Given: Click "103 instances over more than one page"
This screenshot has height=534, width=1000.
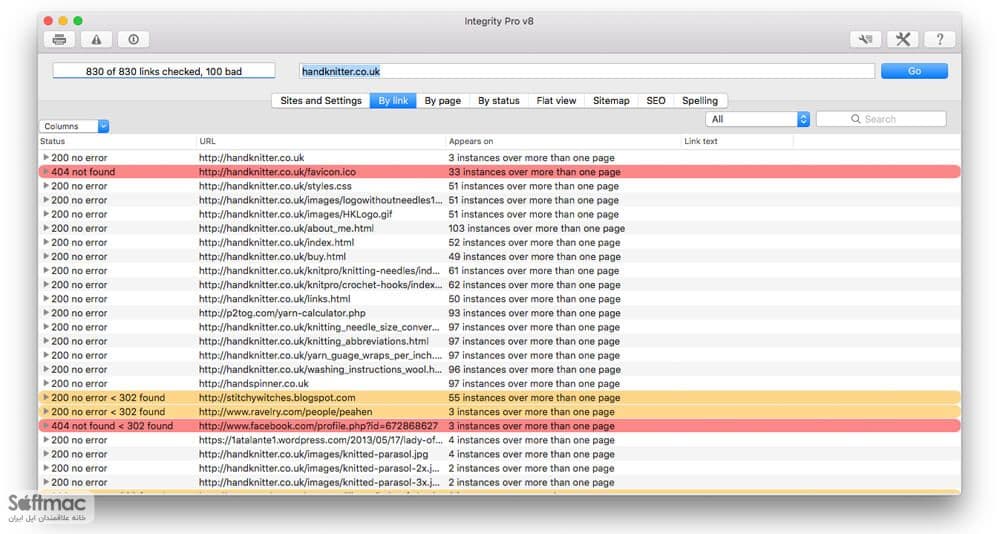Looking at the screenshot, I should pos(536,228).
